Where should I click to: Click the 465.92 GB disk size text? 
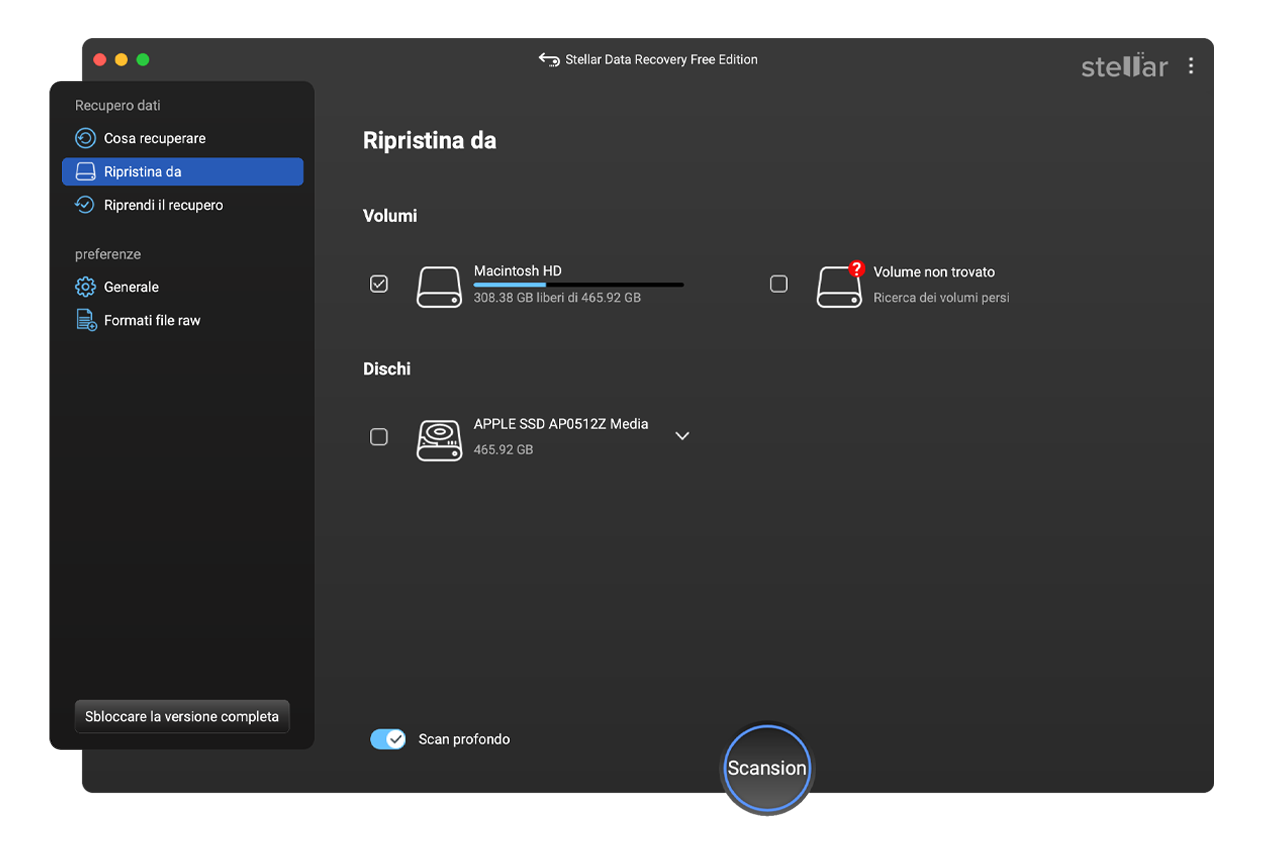point(503,450)
